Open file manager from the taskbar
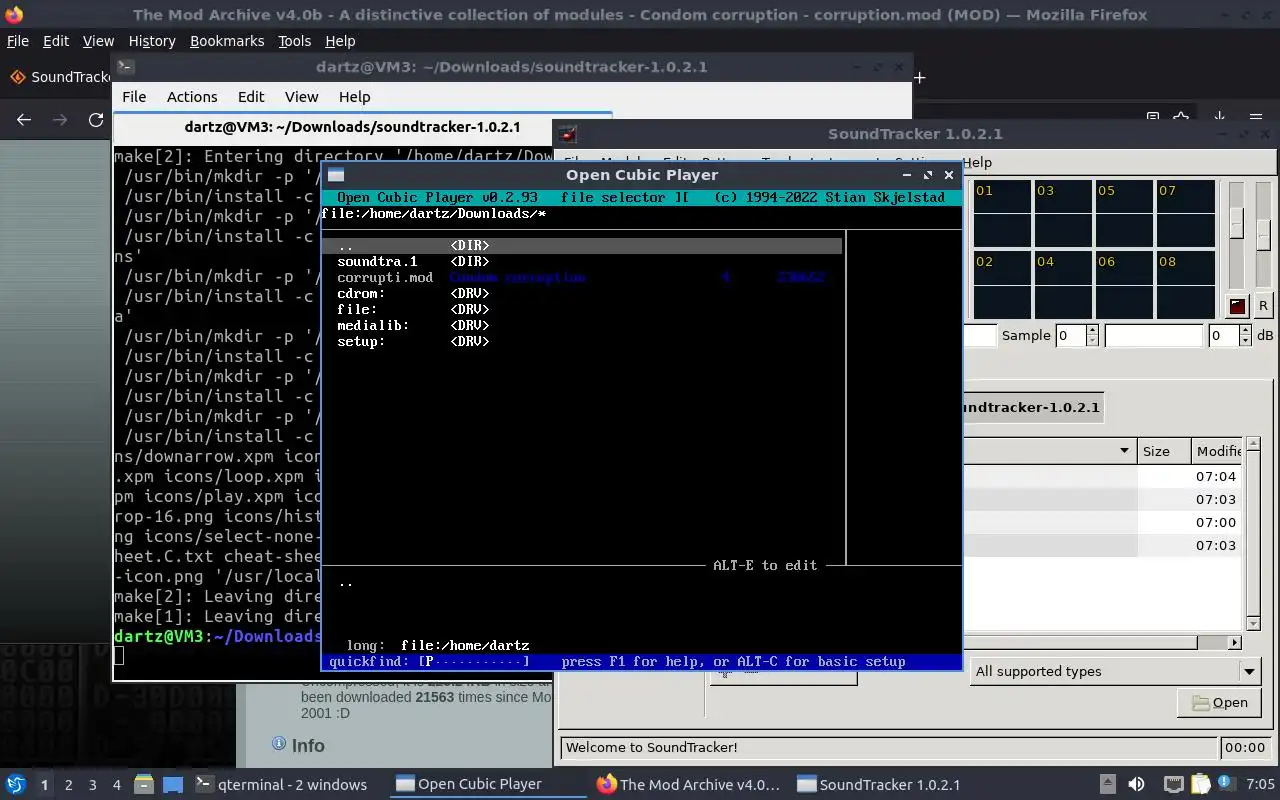This screenshot has height=800, width=1280. pos(143,784)
